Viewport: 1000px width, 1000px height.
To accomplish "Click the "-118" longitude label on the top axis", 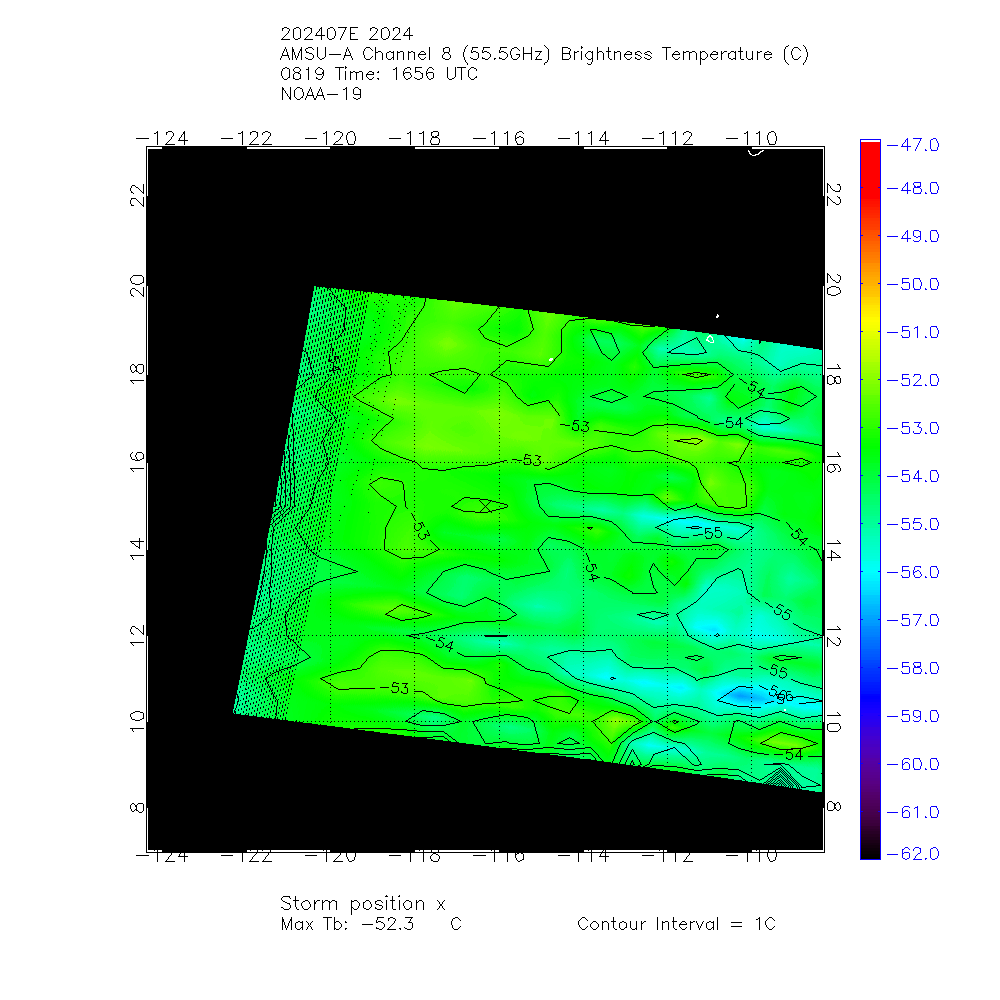I will click(415, 138).
